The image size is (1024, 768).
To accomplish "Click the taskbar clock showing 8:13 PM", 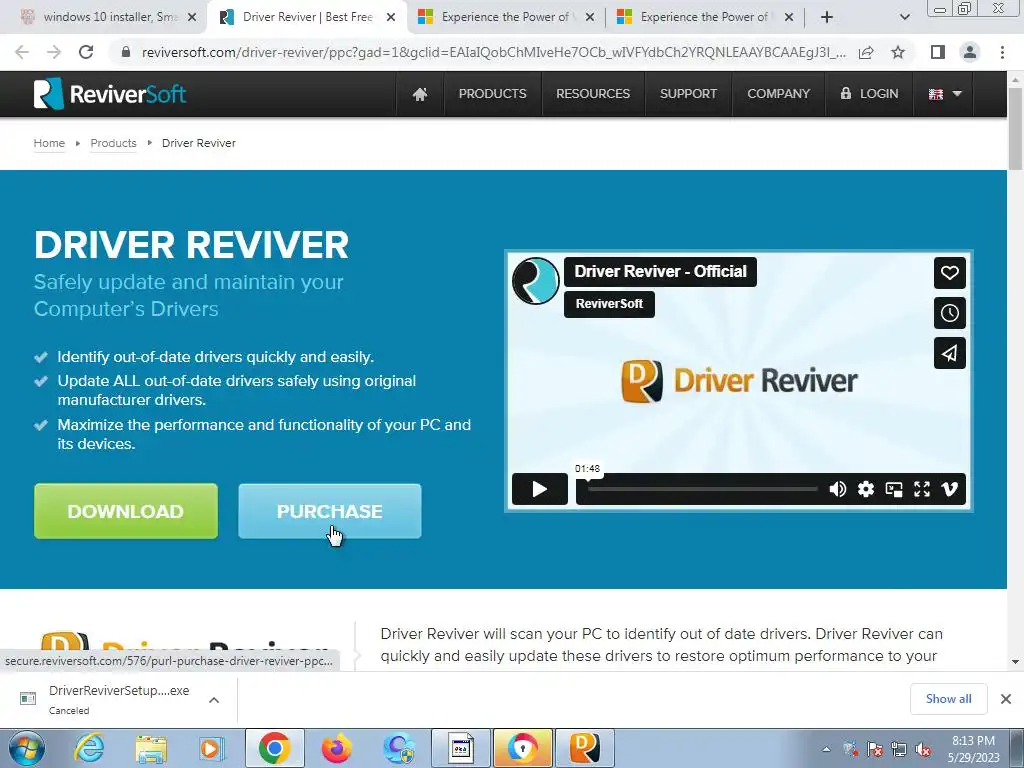I will 973,749.
